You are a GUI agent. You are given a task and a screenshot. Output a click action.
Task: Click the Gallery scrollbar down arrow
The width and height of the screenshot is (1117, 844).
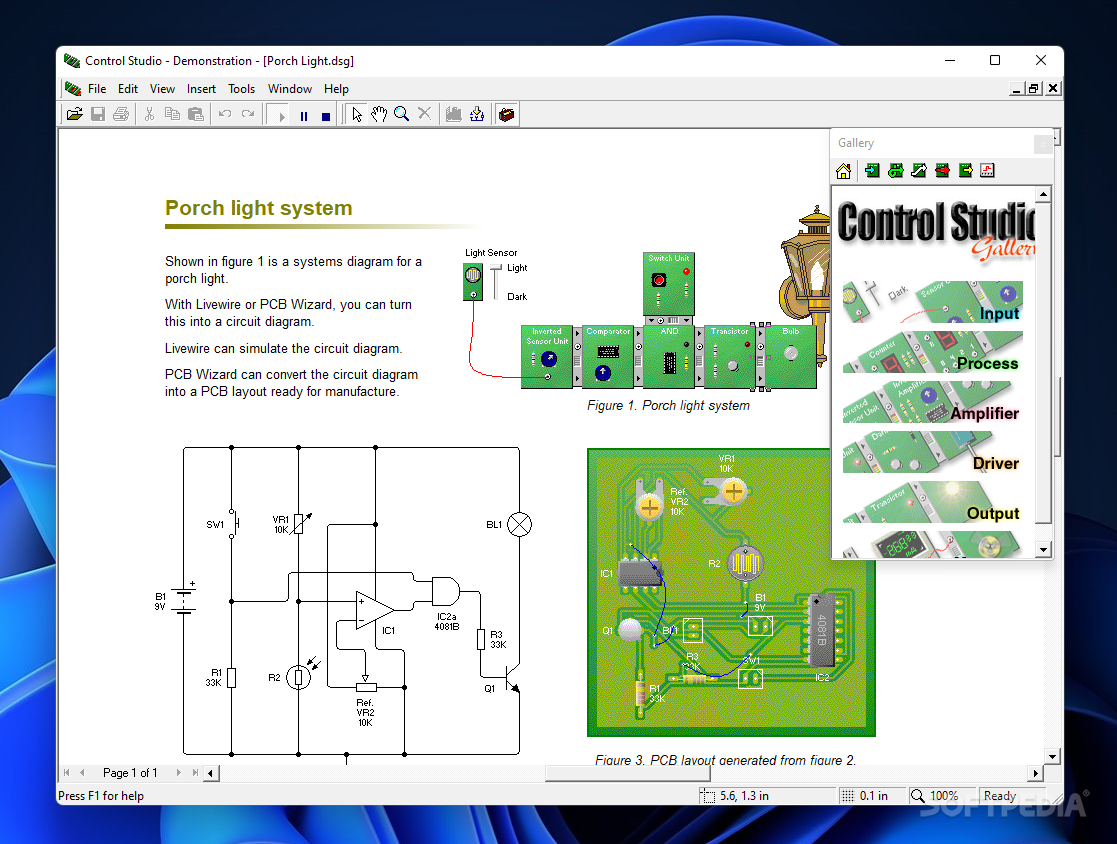[1044, 550]
